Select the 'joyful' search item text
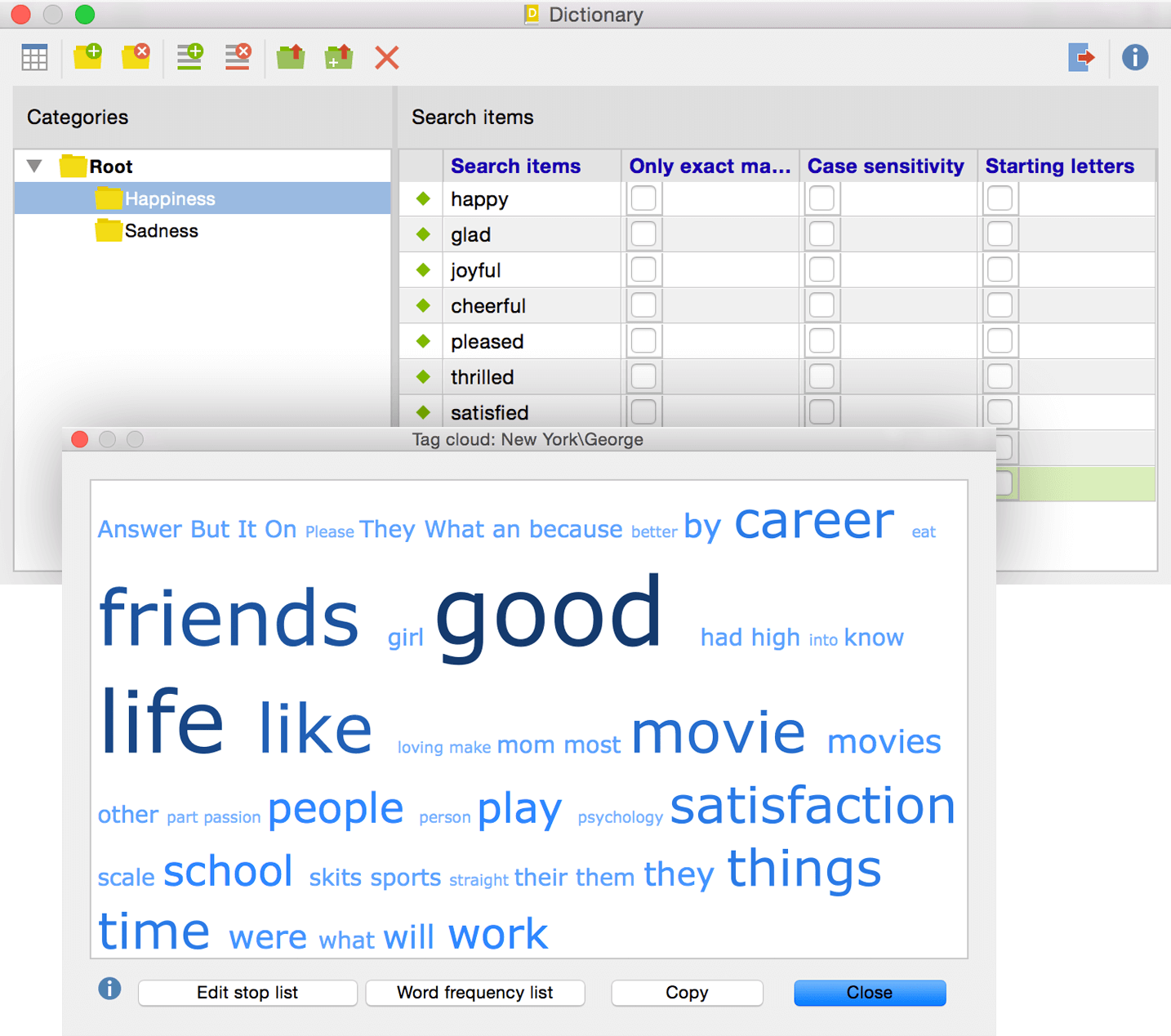Screen dimensions: 1171x1036 click(476, 270)
